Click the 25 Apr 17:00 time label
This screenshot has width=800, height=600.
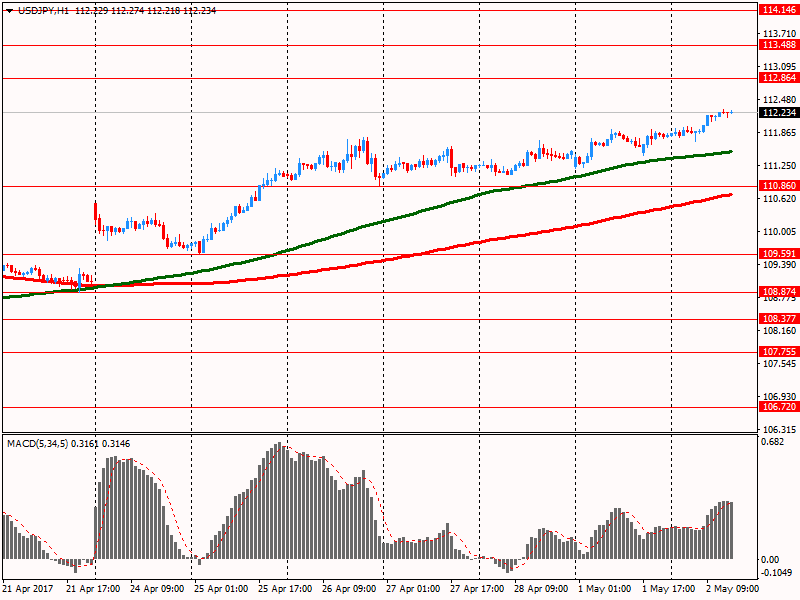(x=285, y=589)
